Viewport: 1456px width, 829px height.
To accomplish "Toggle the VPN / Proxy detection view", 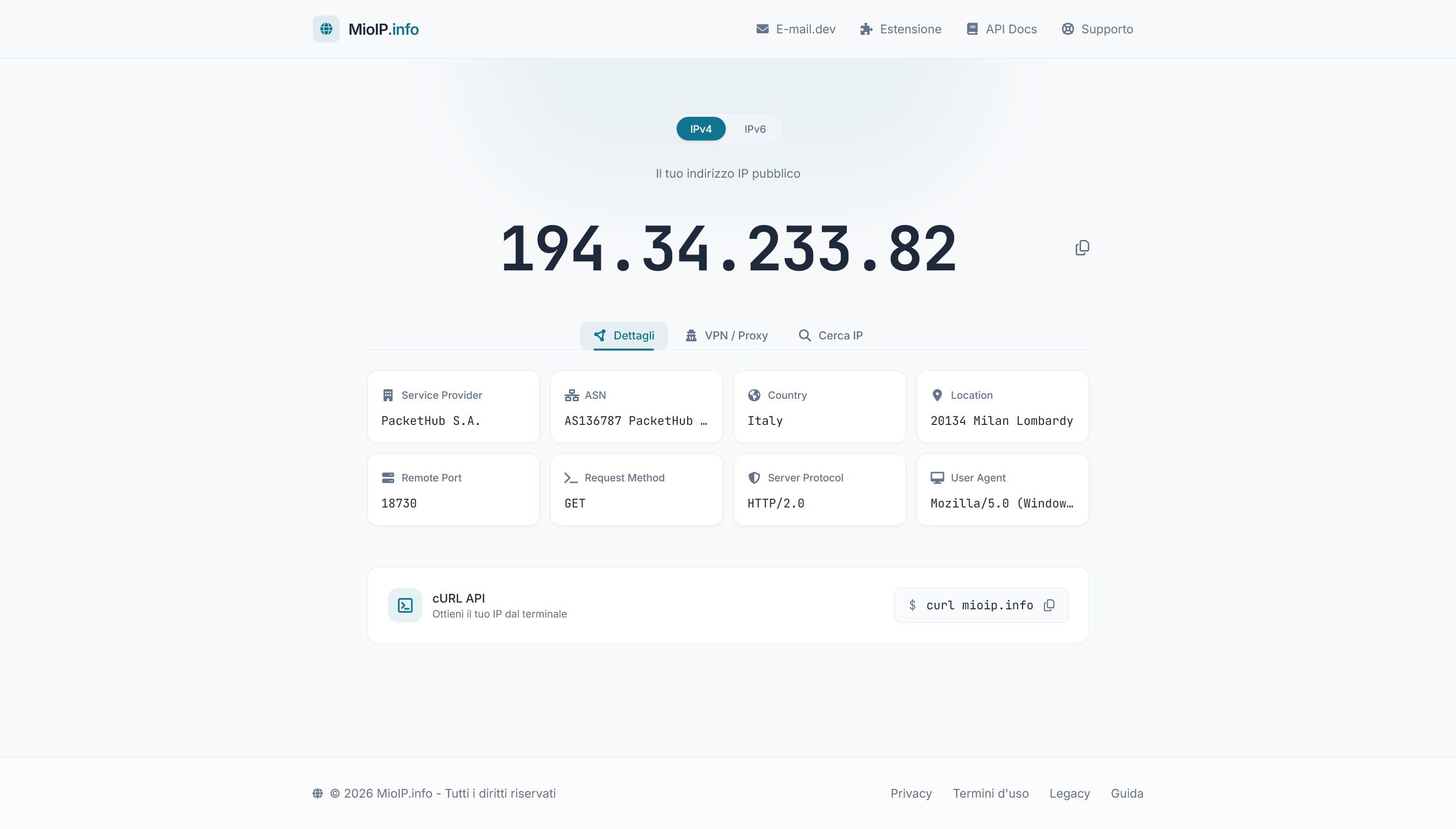I will [x=727, y=336].
